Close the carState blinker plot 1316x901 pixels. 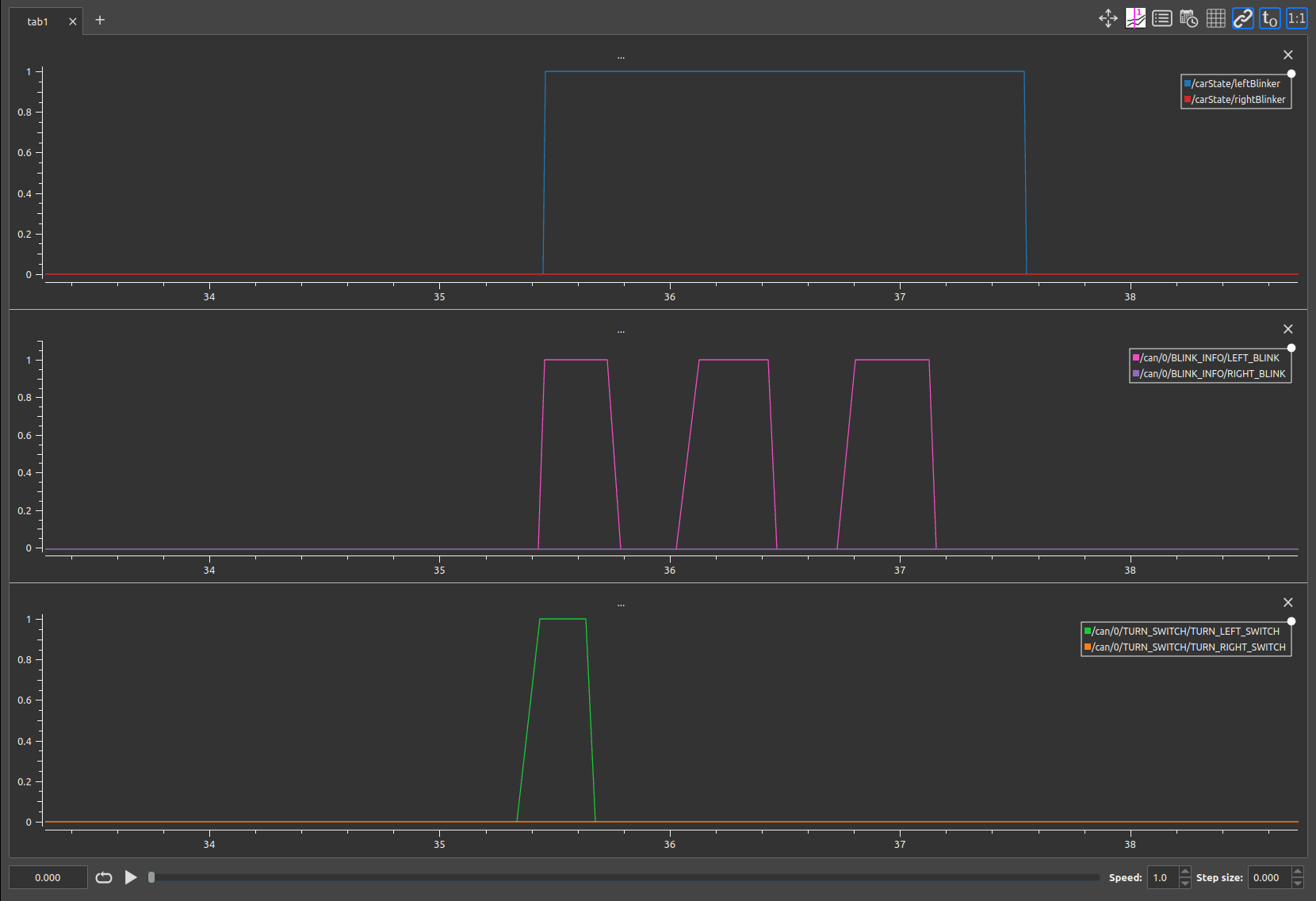tap(1288, 55)
